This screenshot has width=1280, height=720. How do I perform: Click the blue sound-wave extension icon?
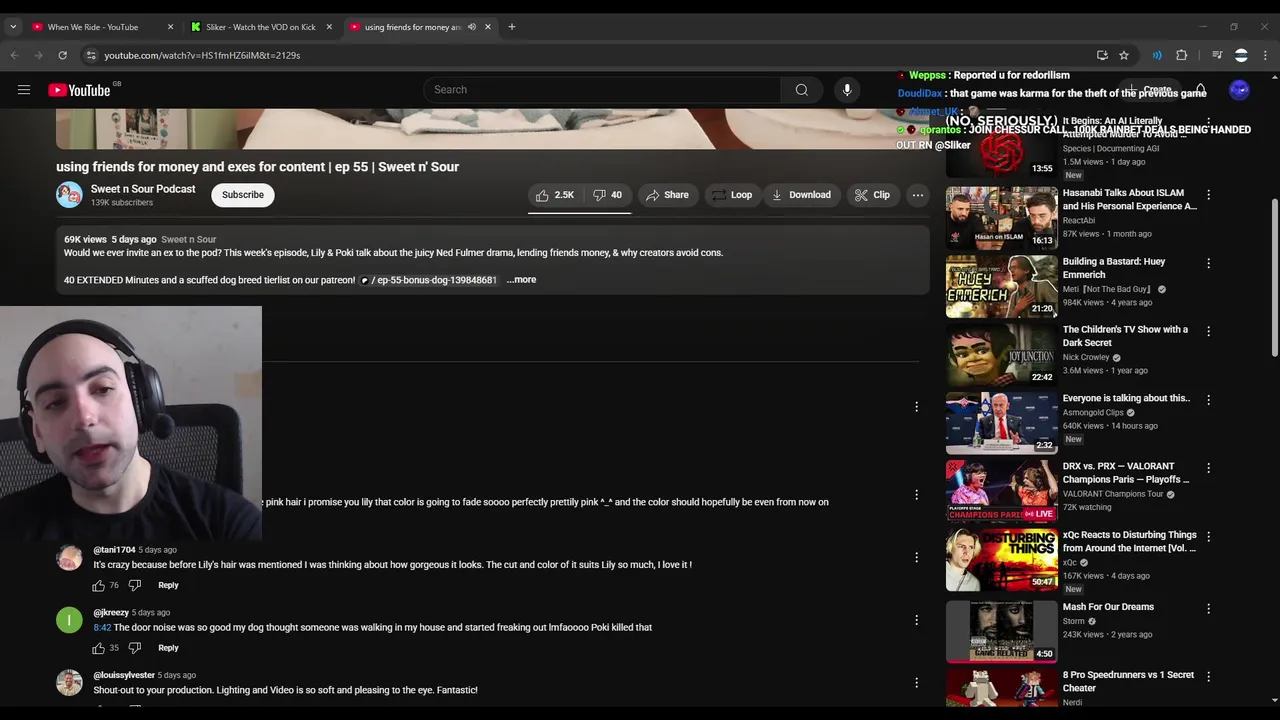1157,55
